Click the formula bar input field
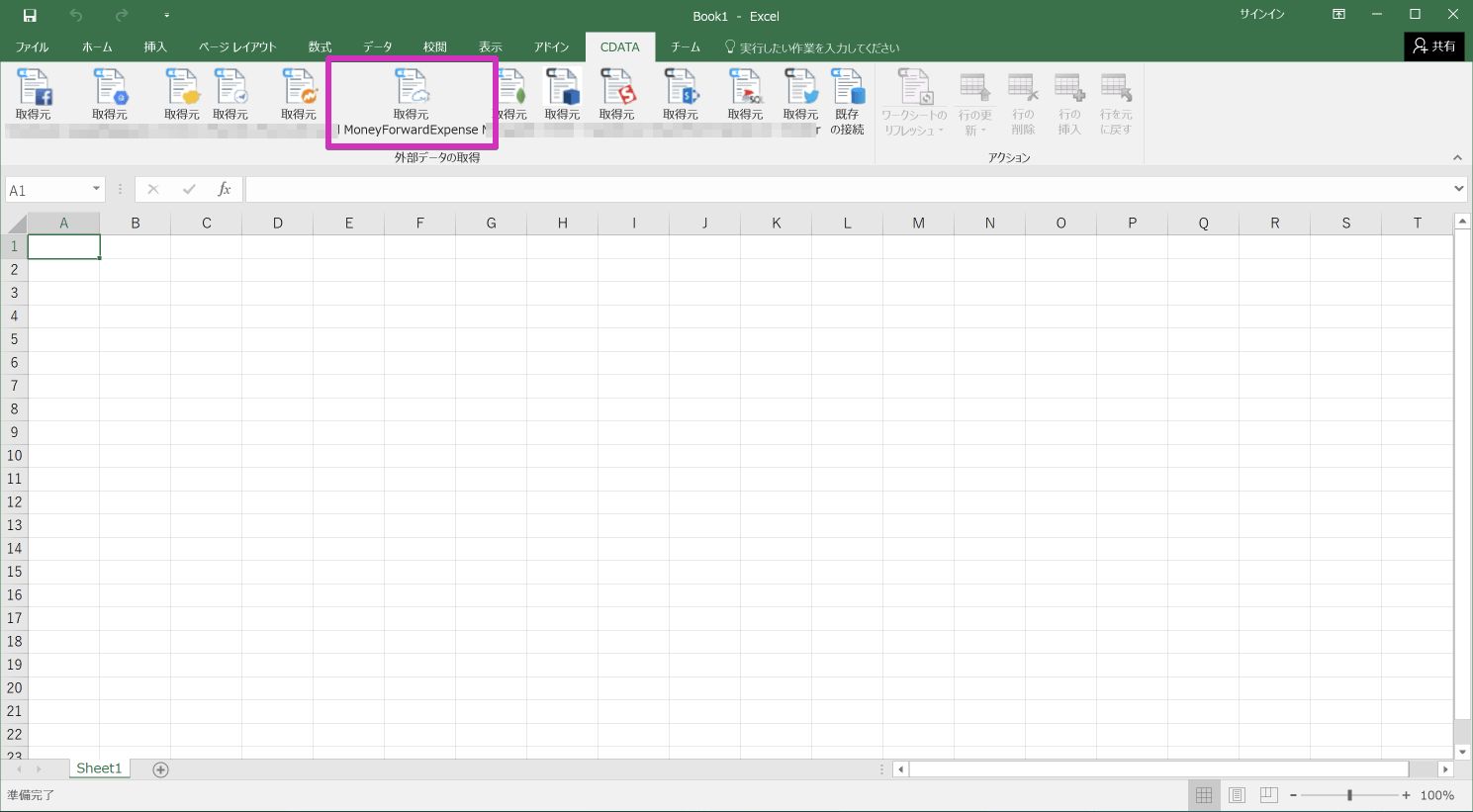Image resolution: width=1473 pixels, height=812 pixels. coord(848,189)
